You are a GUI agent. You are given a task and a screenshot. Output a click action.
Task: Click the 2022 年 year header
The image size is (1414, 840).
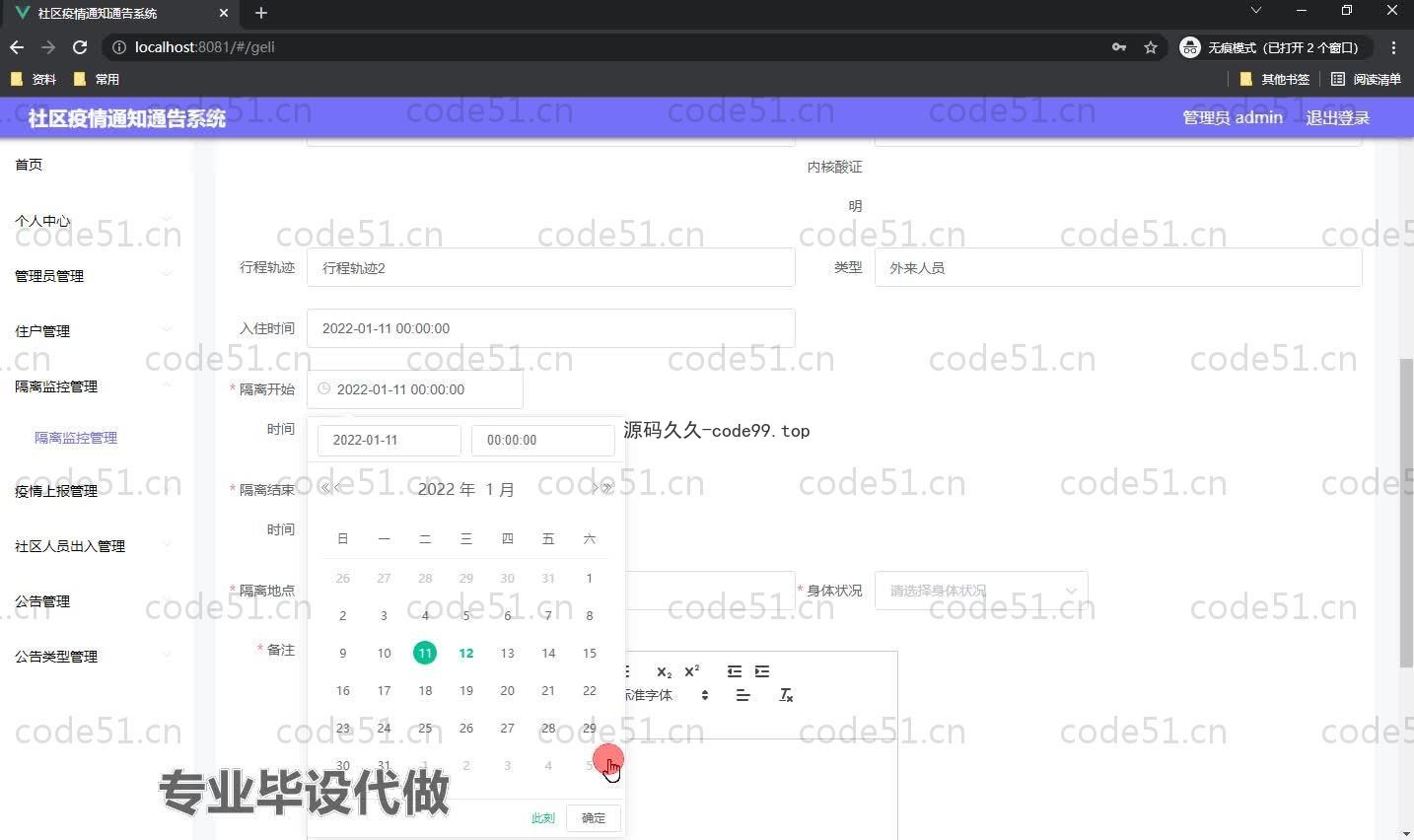(446, 489)
